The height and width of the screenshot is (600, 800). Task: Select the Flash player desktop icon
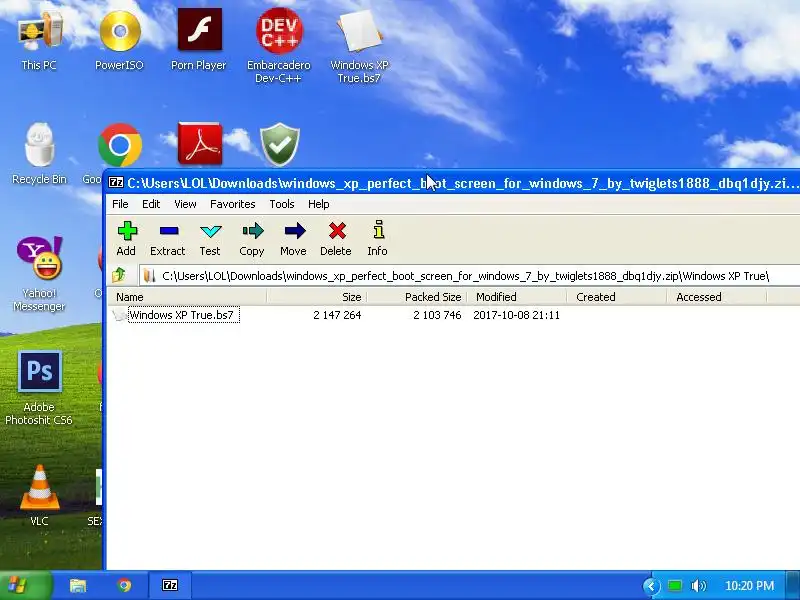199,41
